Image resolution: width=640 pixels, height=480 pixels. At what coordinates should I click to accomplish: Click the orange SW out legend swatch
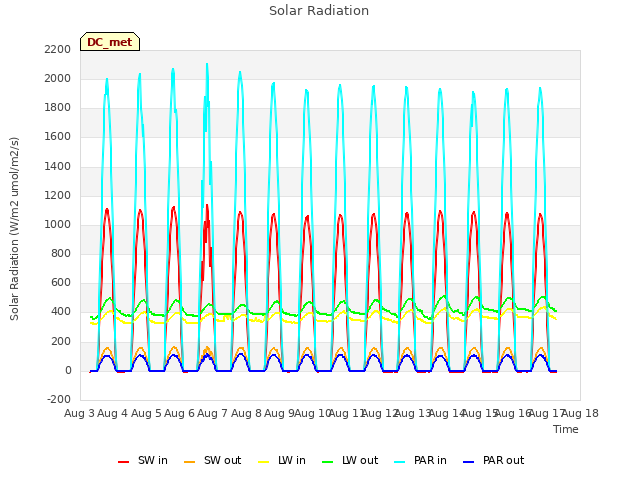pyautogui.click(x=190, y=462)
